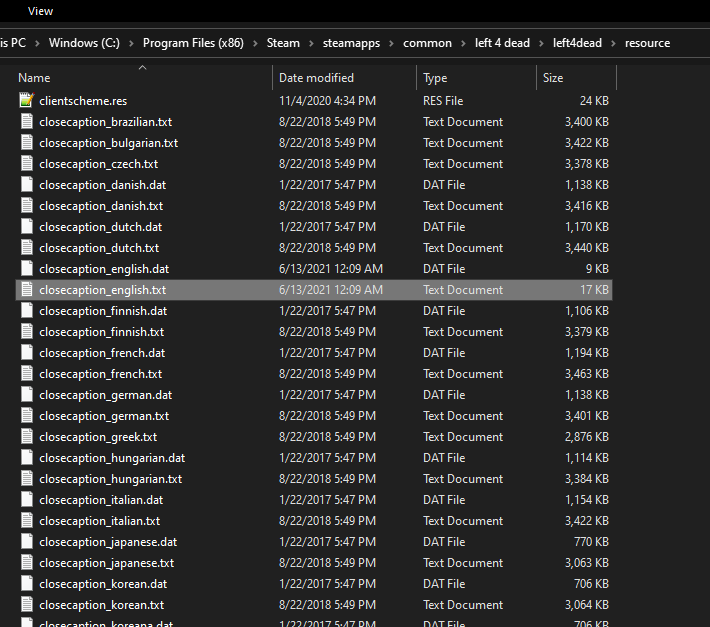Click filename closecaption_french.dat
Screen dimensions: 710x627
coord(102,353)
